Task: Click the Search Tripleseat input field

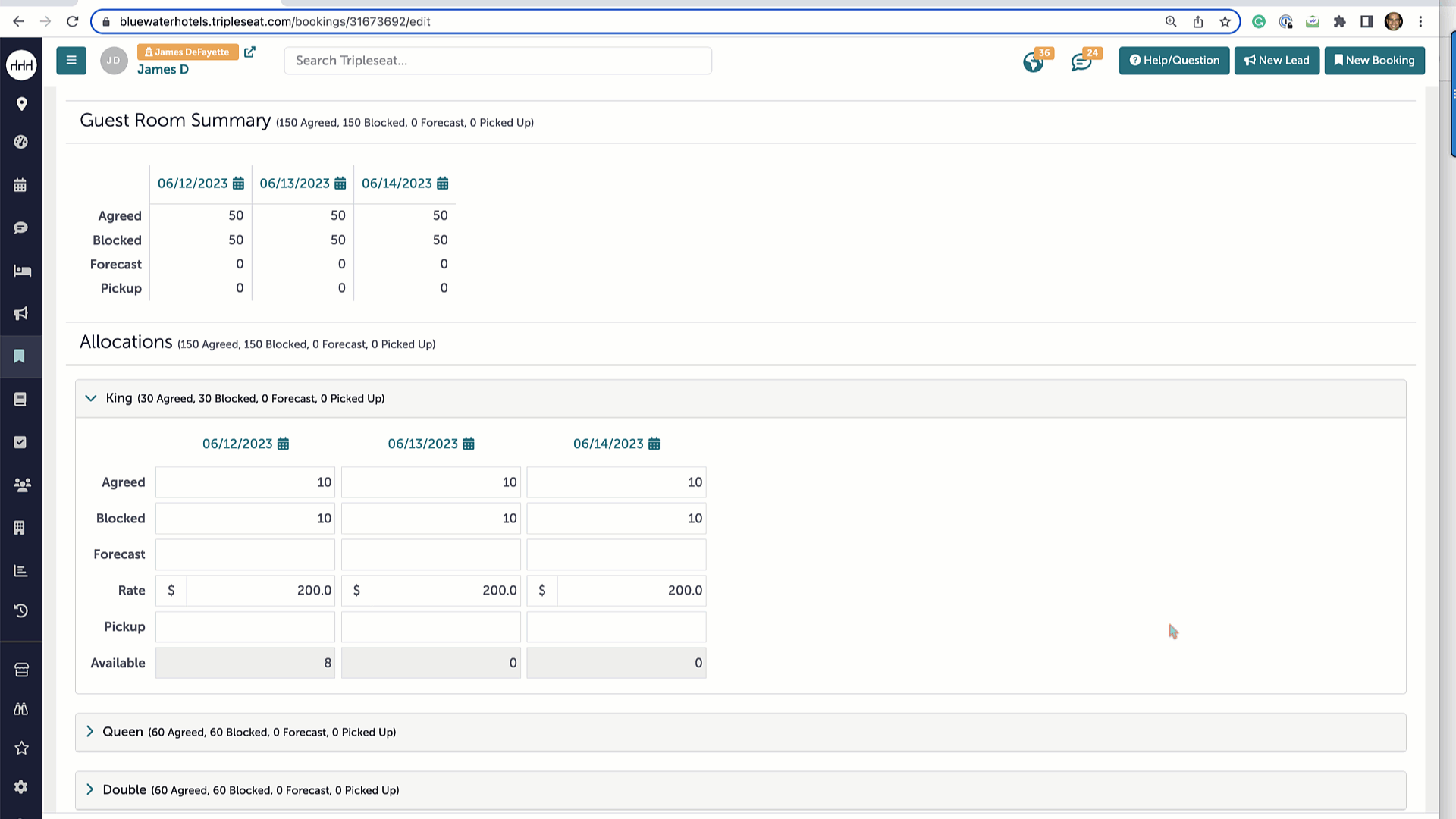Action: (x=497, y=61)
